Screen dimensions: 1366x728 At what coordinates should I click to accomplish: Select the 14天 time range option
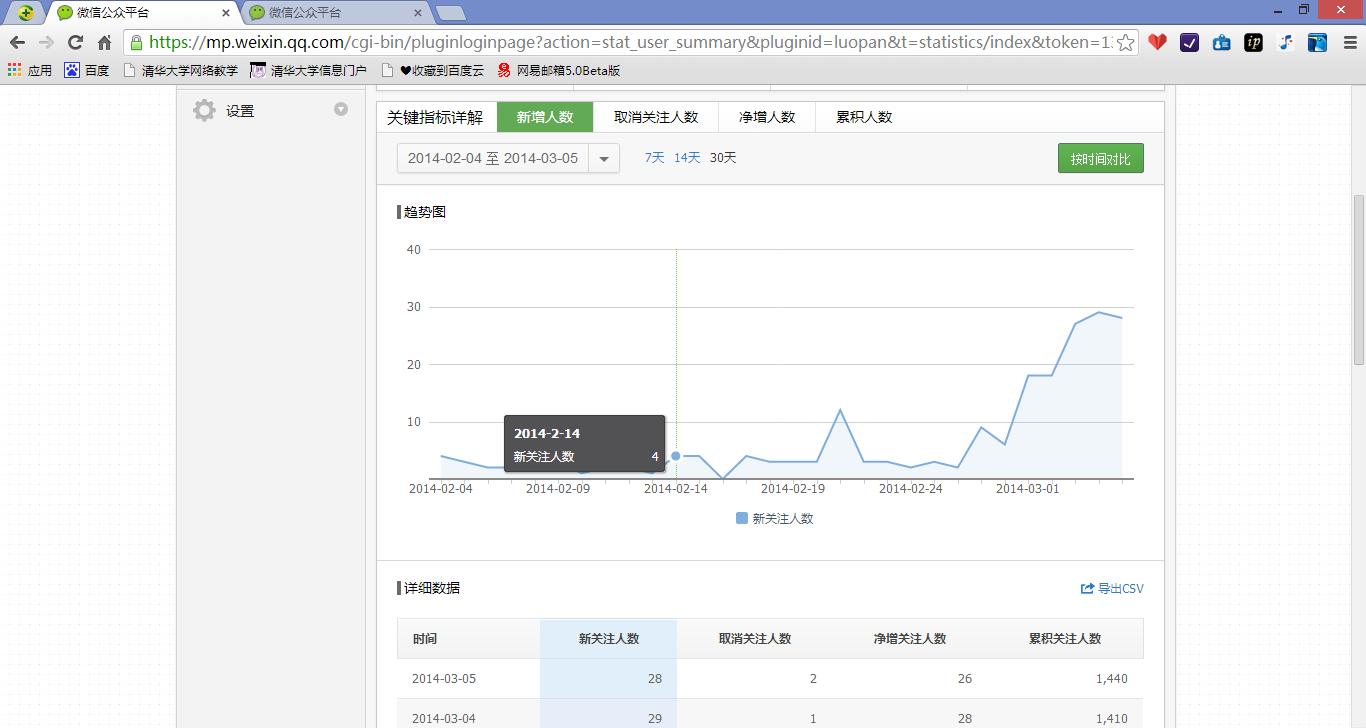[x=687, y=157]
